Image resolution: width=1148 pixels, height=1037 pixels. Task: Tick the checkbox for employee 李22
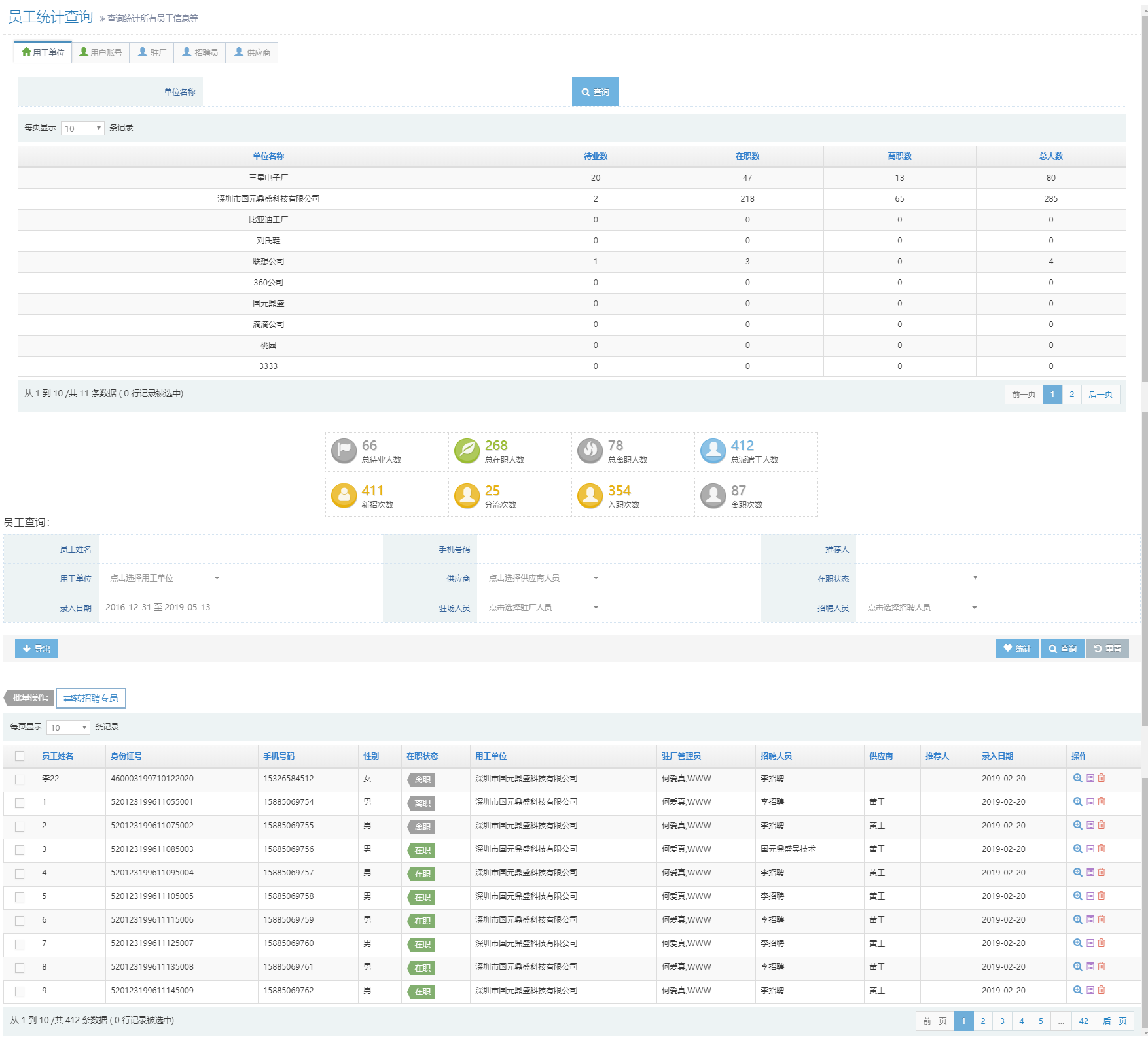click(x=20, y=779)
